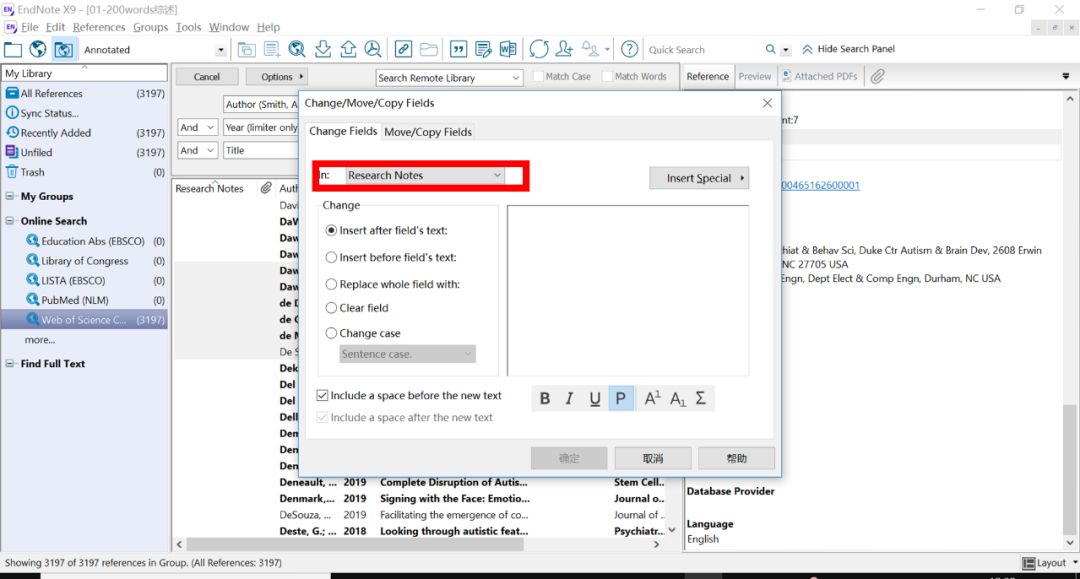Click the Activity Feed icon
Screen dimensions: 1080x579
(590, 50)
